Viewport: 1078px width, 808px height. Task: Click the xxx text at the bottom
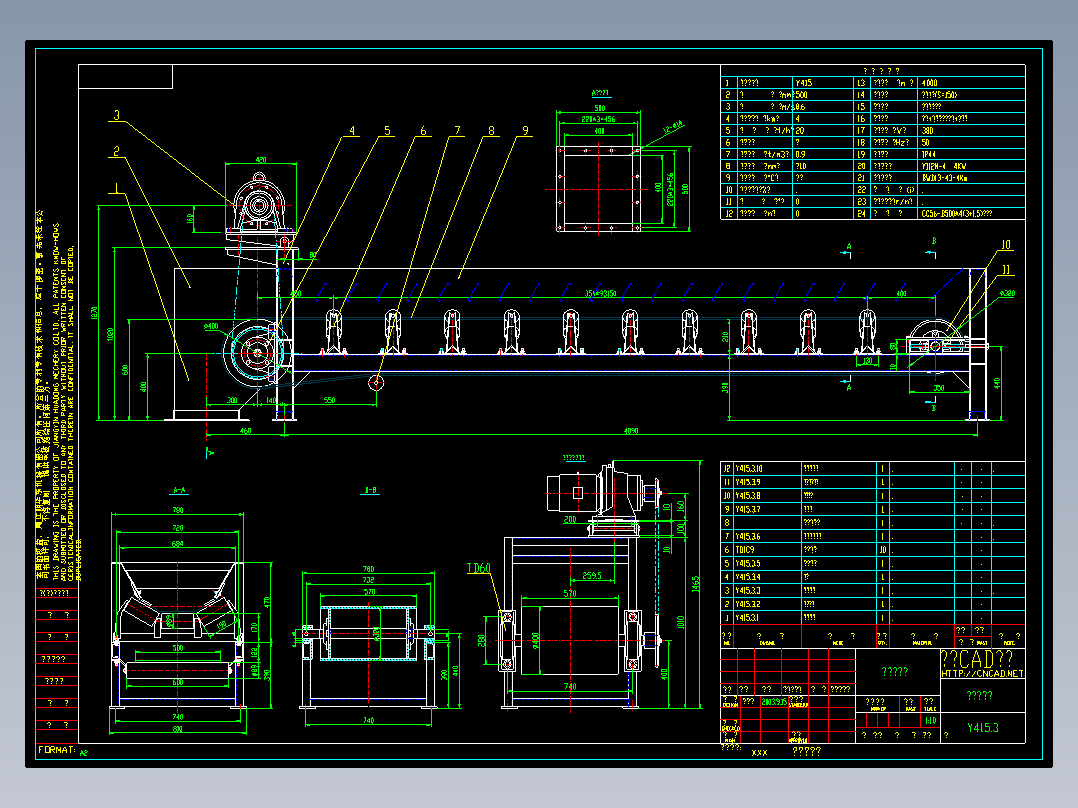759,753
